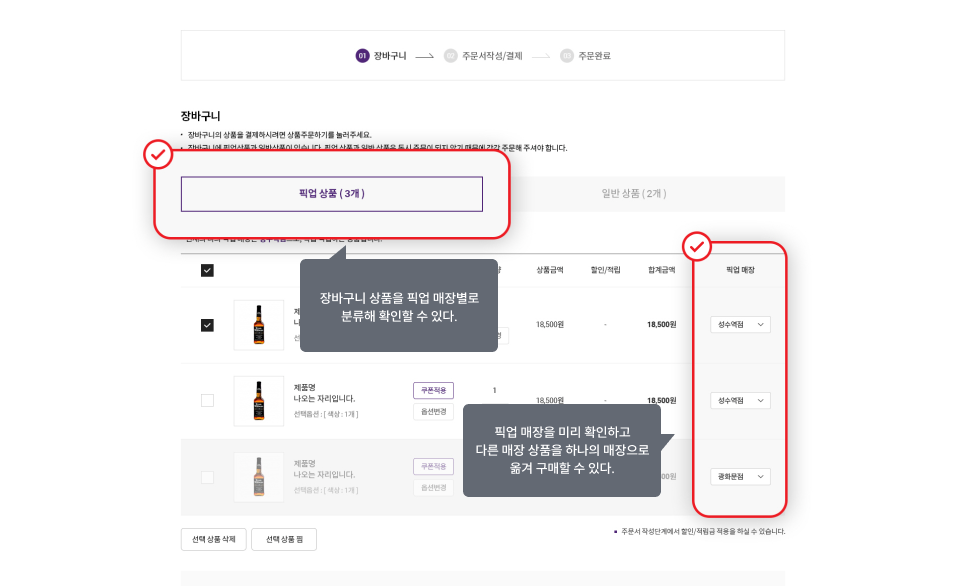Click red checkmark badge above 픽업 상품 tab
Screen dimensions: 966x586
click(158, 154)
